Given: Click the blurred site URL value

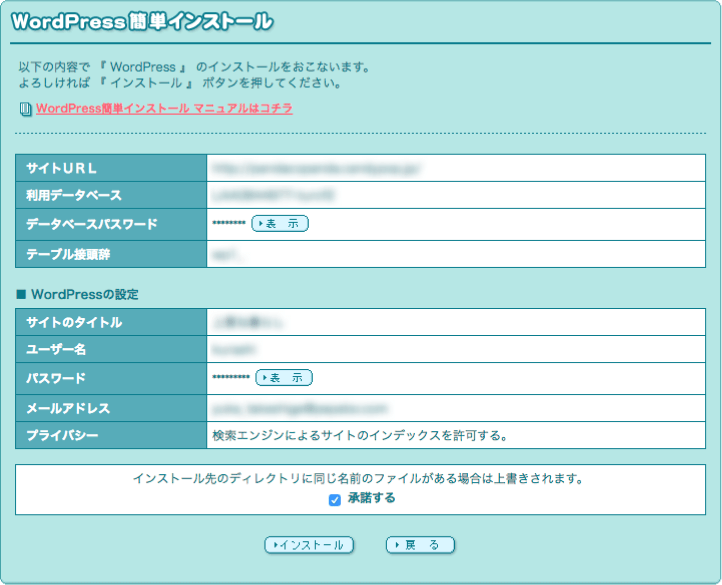Looking at the screenshot, I should pos(317,169).
